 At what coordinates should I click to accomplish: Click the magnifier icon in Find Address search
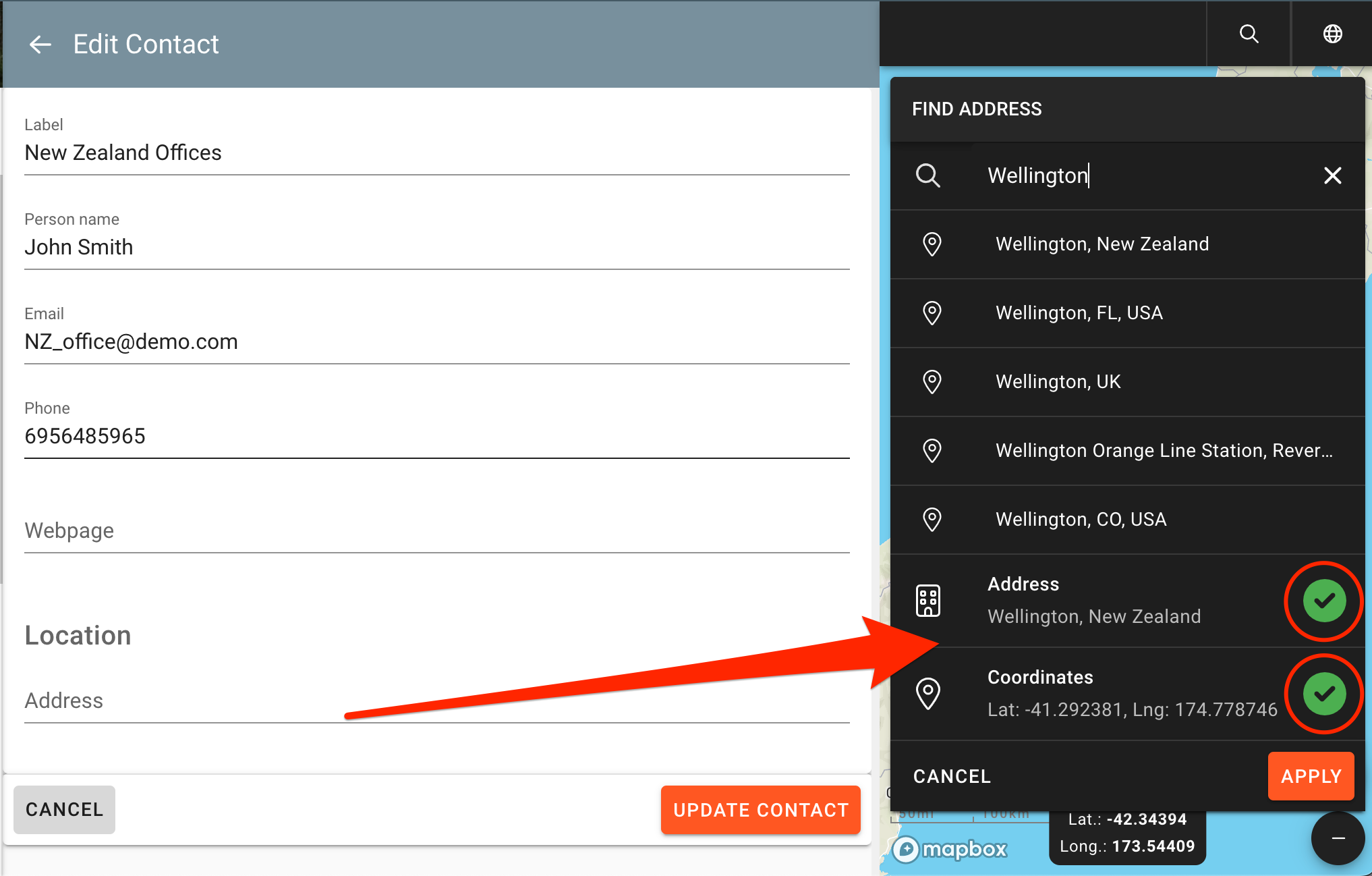point(928,175)
